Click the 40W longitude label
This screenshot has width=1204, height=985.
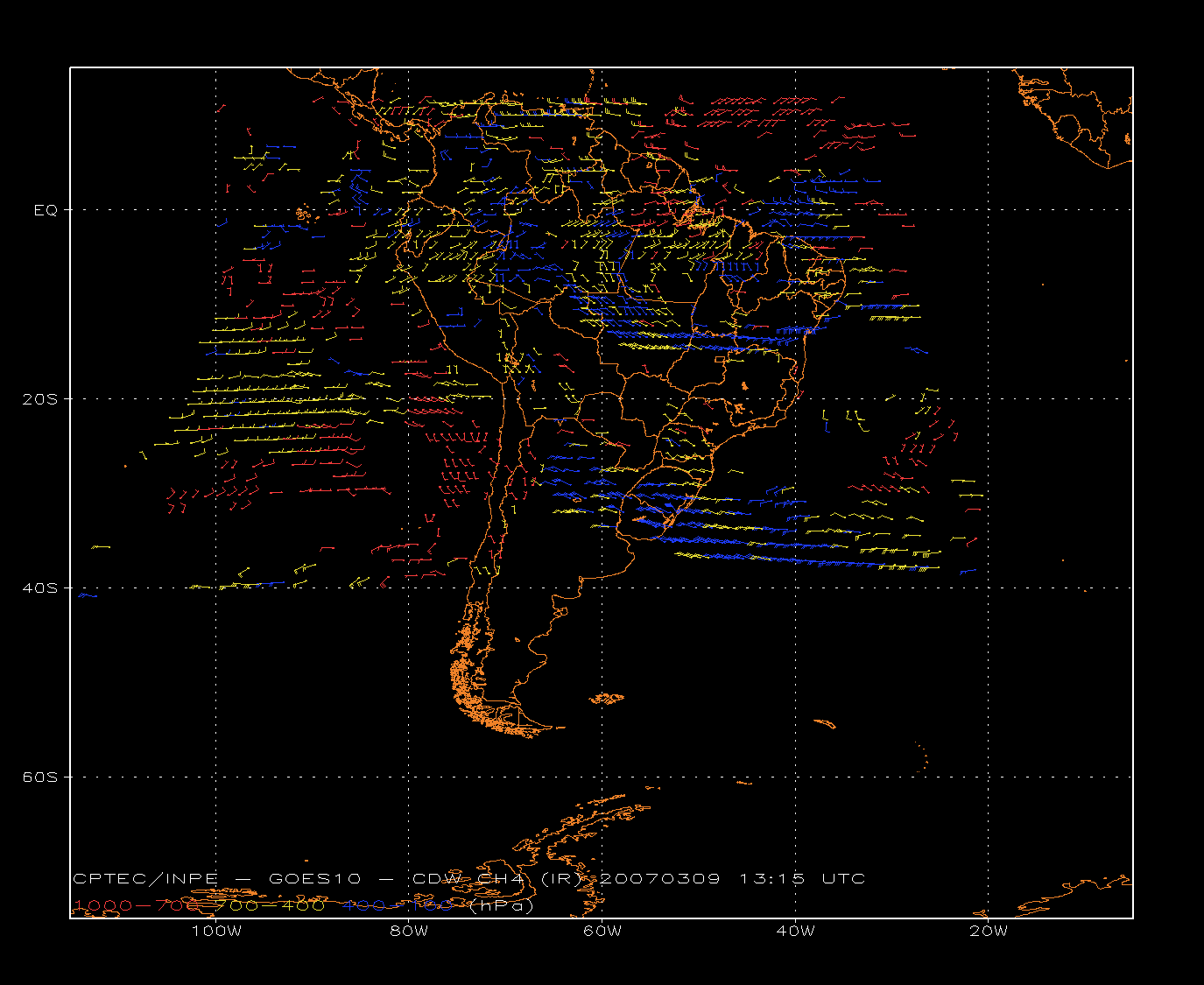(796, 931)
